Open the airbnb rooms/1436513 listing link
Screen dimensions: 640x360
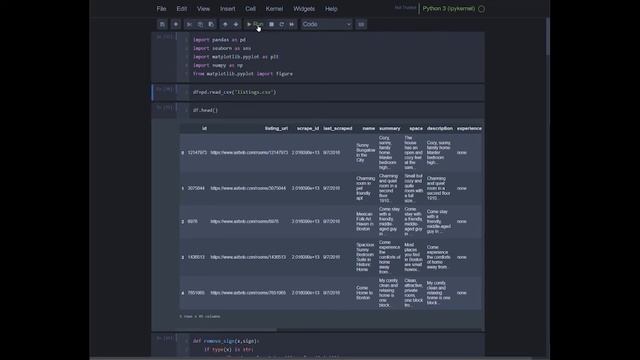[248, 258]
